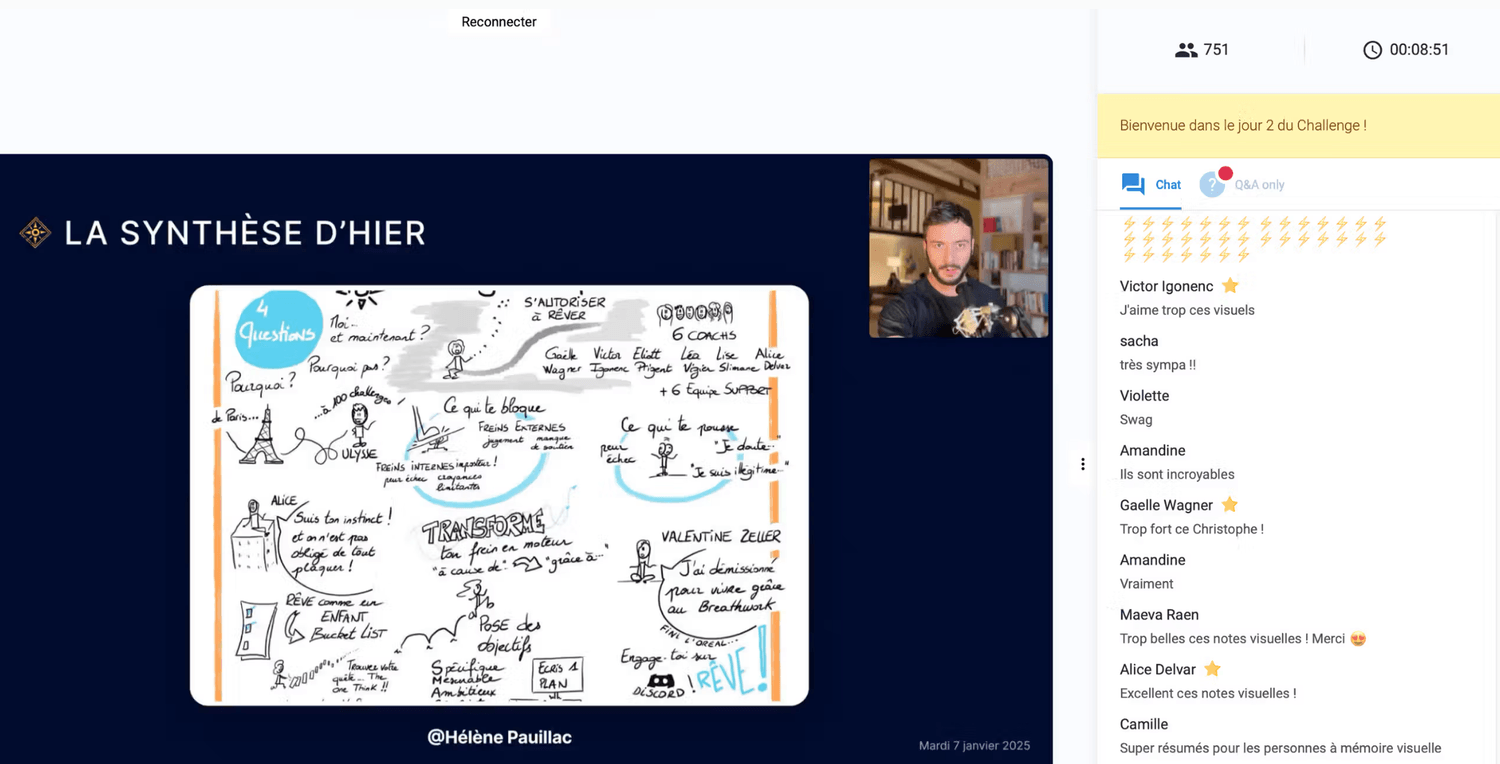
Task: Click the star beside Victor Igonenc
Action: click(x=1231, y=286)
